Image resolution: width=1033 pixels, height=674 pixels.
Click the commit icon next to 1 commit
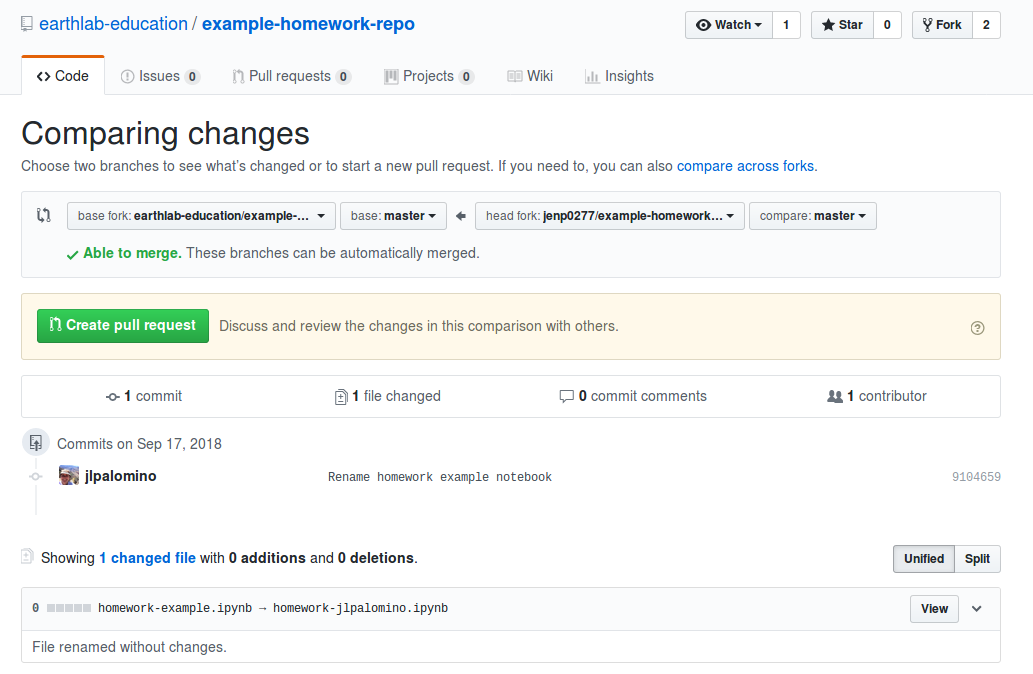[x=113, y=397]
